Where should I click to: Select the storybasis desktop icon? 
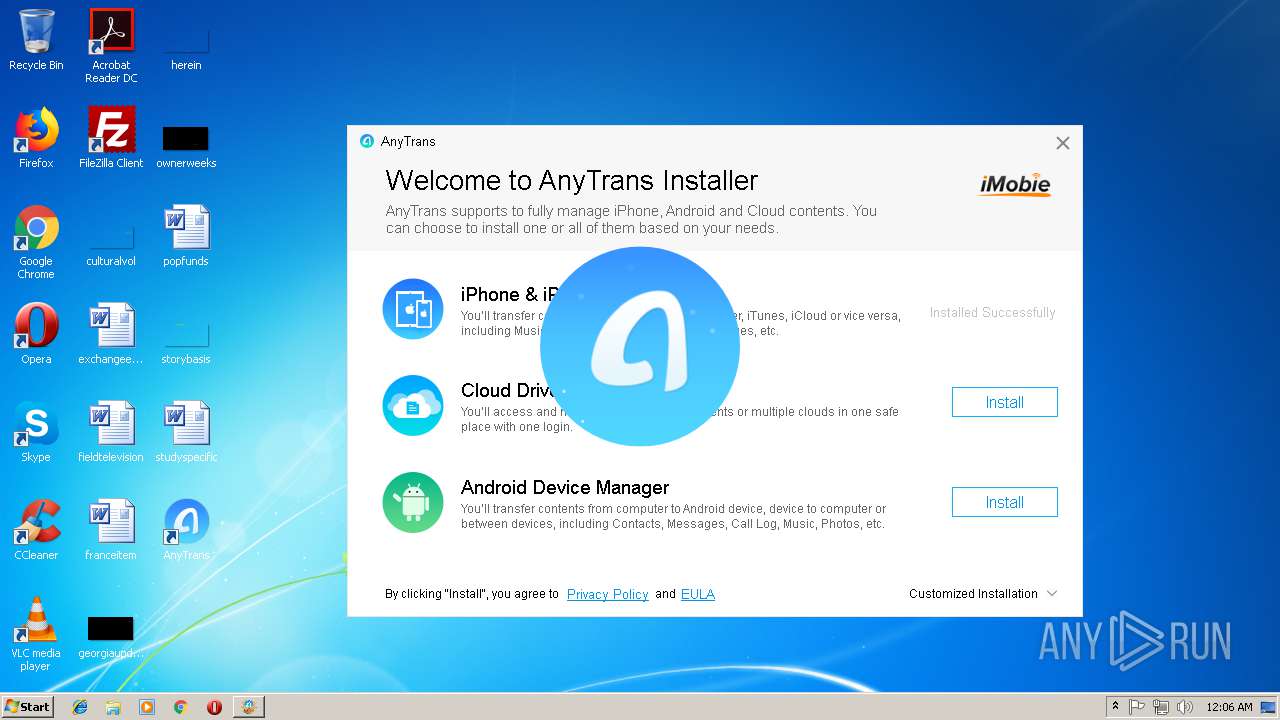[x=186, y=342]
